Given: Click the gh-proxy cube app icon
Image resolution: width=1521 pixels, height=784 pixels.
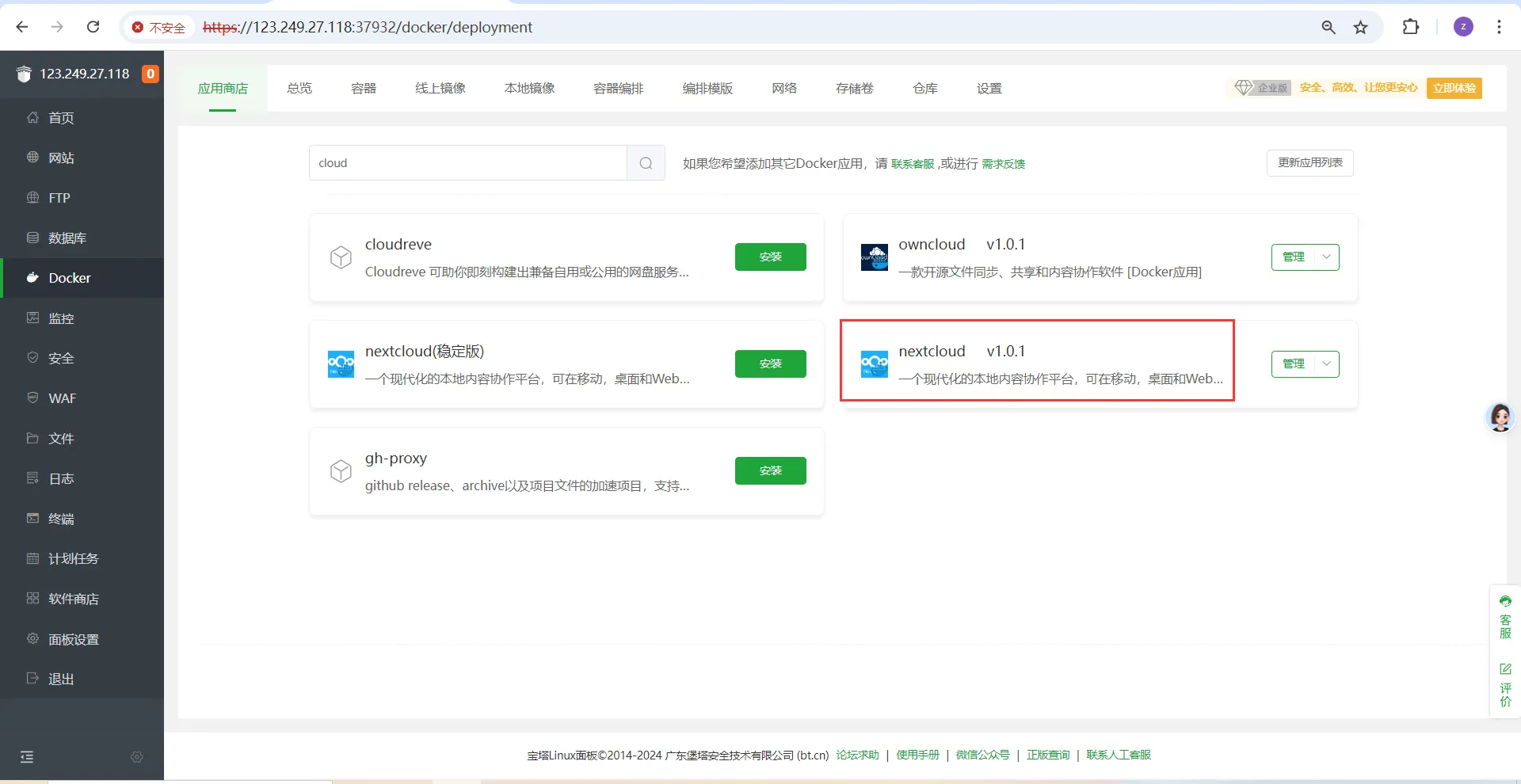Looking at the screenshot, I should point(341,471).
